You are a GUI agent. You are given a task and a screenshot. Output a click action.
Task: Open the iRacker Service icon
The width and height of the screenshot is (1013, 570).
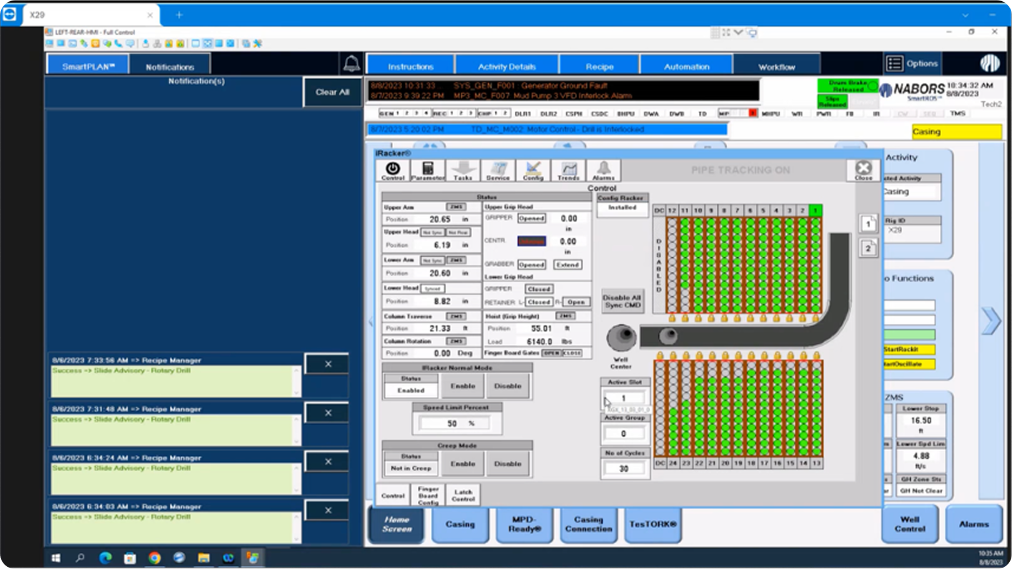pyautogui.click(x=497, y=171)
